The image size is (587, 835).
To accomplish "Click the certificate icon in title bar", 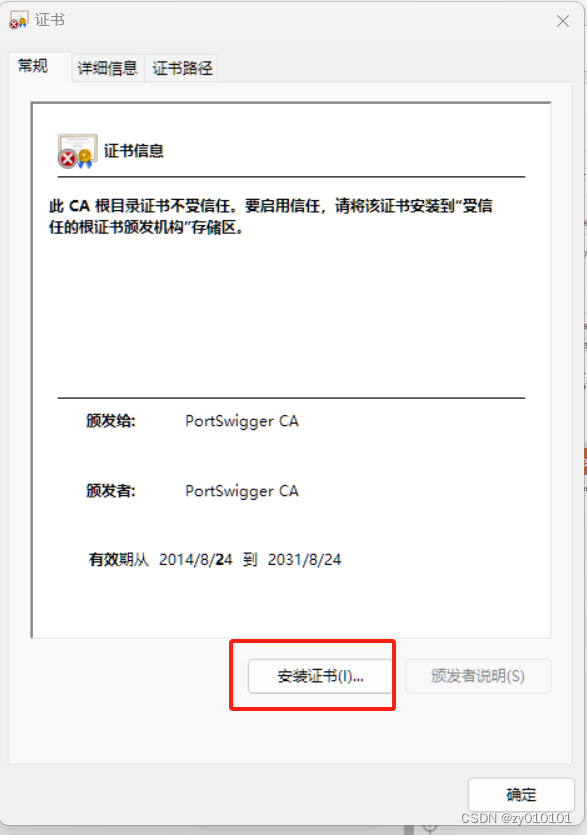I will (19, 20).
